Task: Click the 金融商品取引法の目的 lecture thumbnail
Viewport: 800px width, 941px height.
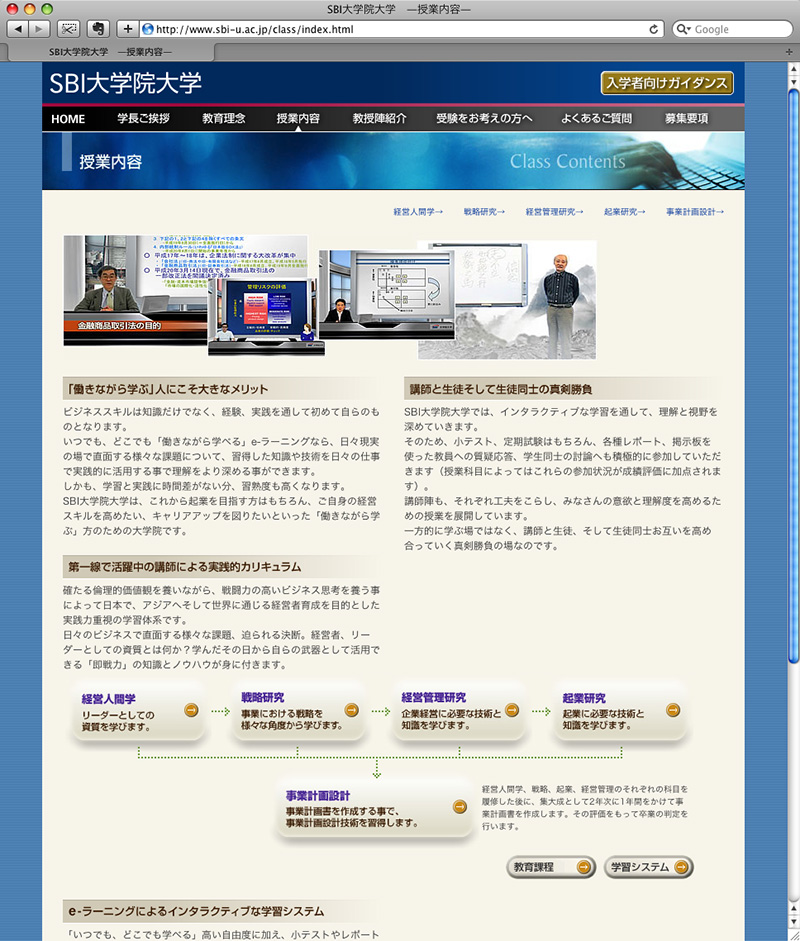Action: pyautogui.click(x=135, y=290)
